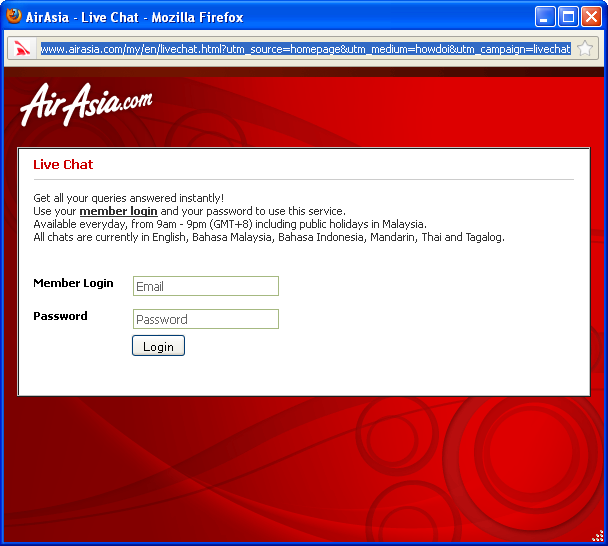Open the member login link
Image resolution: width=608 pixels, height=546 pixels.
pyautogui.click(x=118, y=211)
